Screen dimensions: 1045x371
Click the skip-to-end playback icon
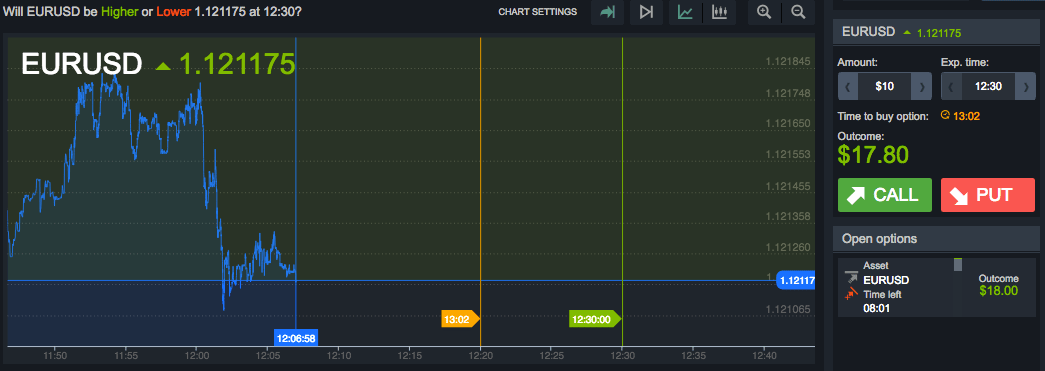(x=646, y=12)
